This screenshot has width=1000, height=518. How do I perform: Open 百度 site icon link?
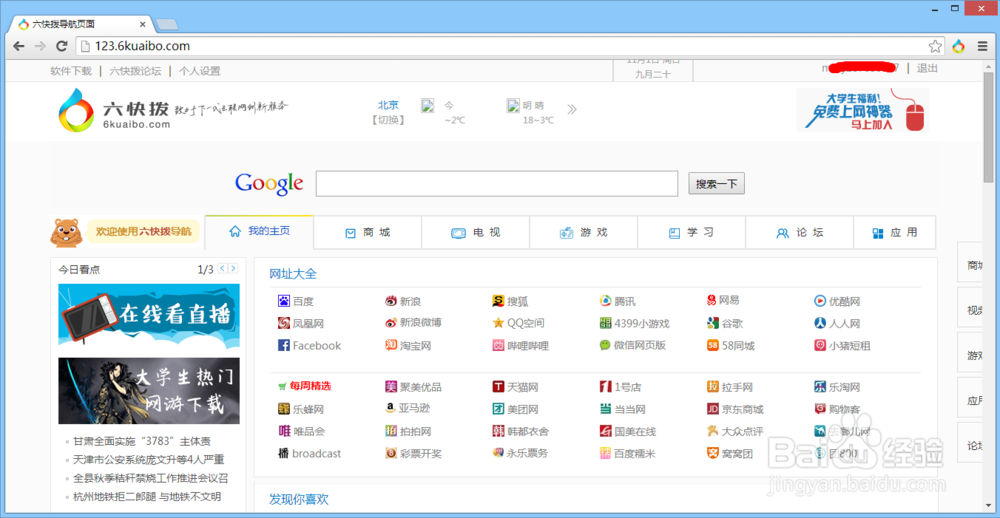[x=284, y=301]
